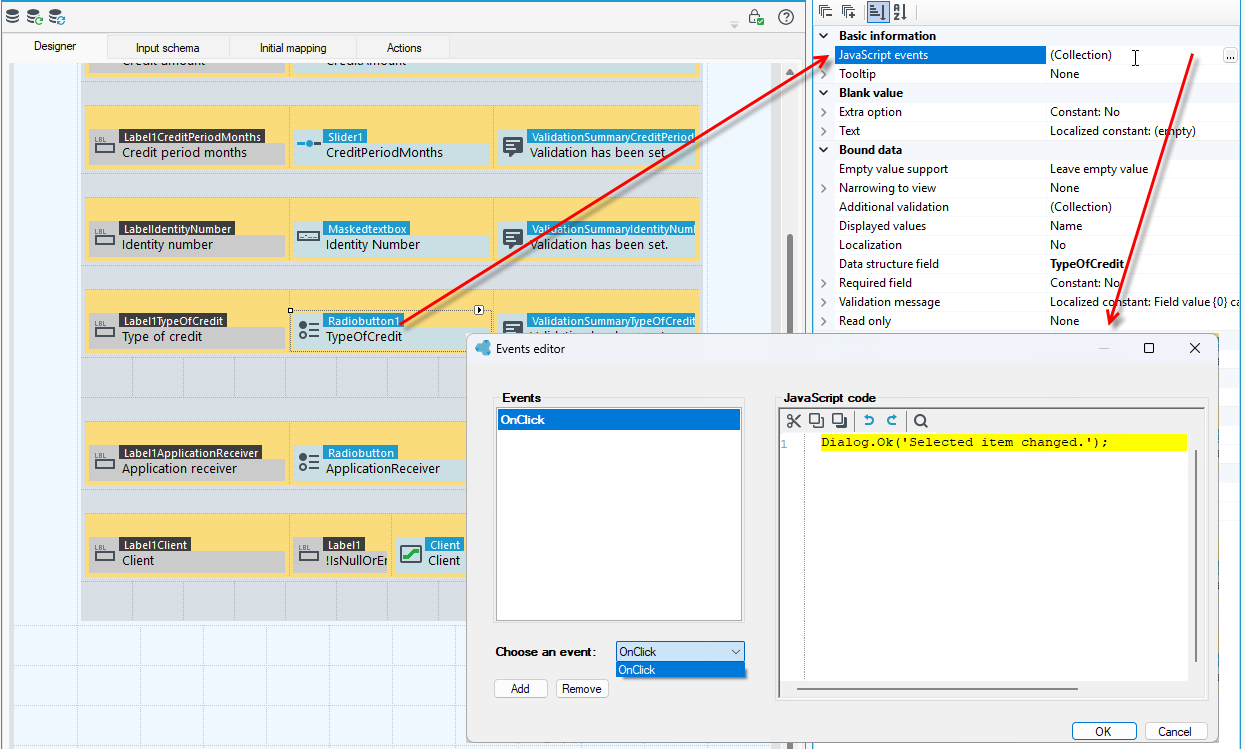Expand the Tooltip property
The image size is (1245, 749).
[824, 74]
